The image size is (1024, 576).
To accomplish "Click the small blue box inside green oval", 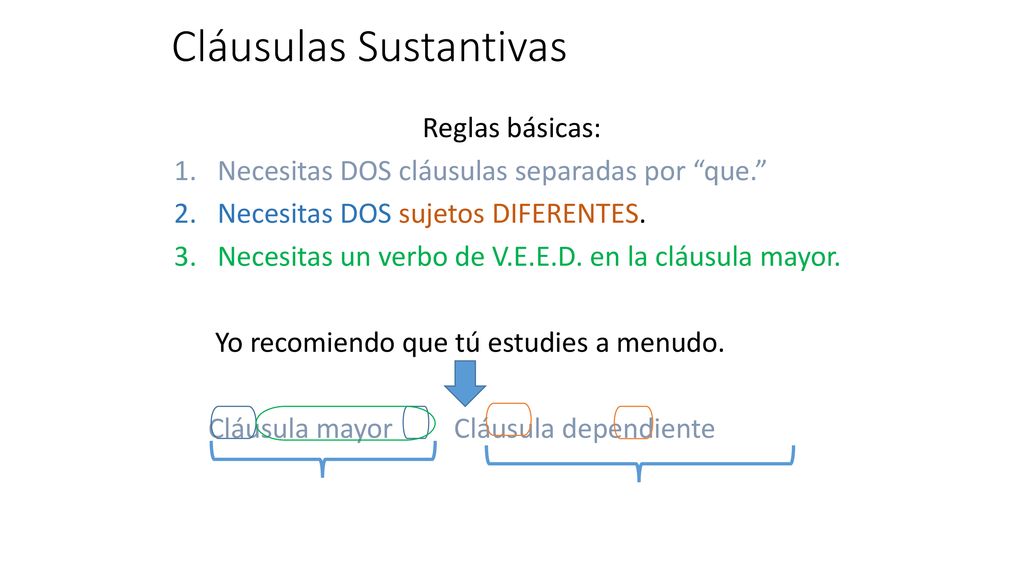I will tap(415, 423).
